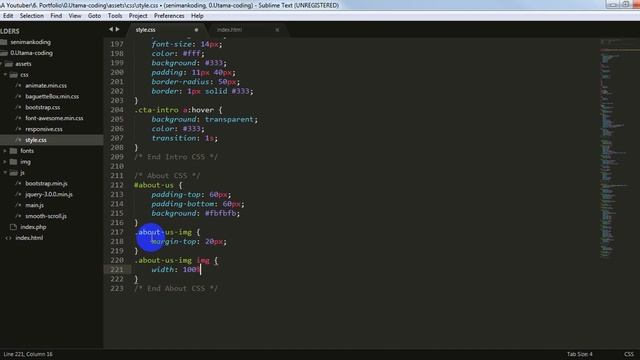This screenshot has height=360, width=640.
Task: Click the index.html code file icon
Action: point(9,238)
